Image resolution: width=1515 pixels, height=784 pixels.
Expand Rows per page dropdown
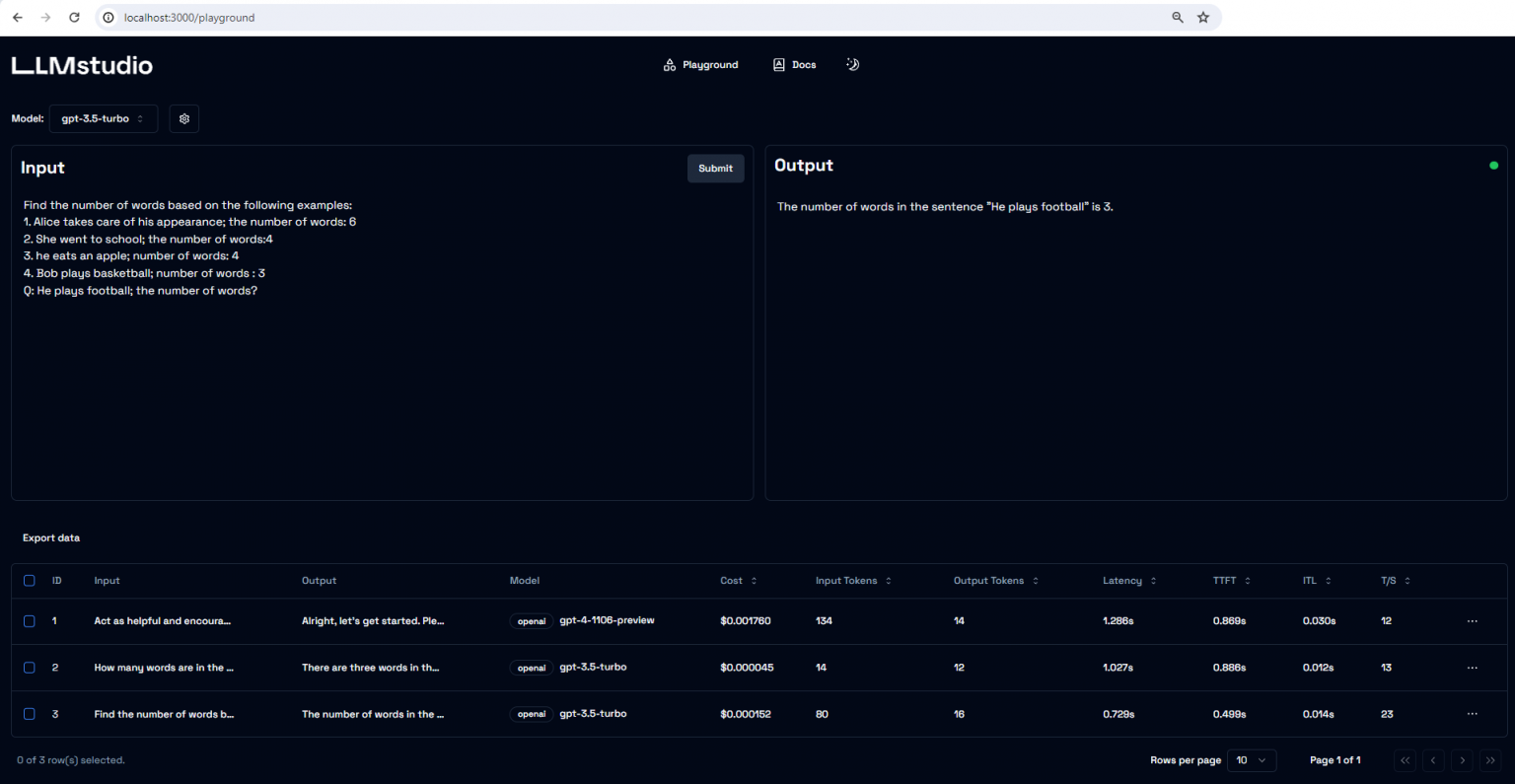point(1251,760)
